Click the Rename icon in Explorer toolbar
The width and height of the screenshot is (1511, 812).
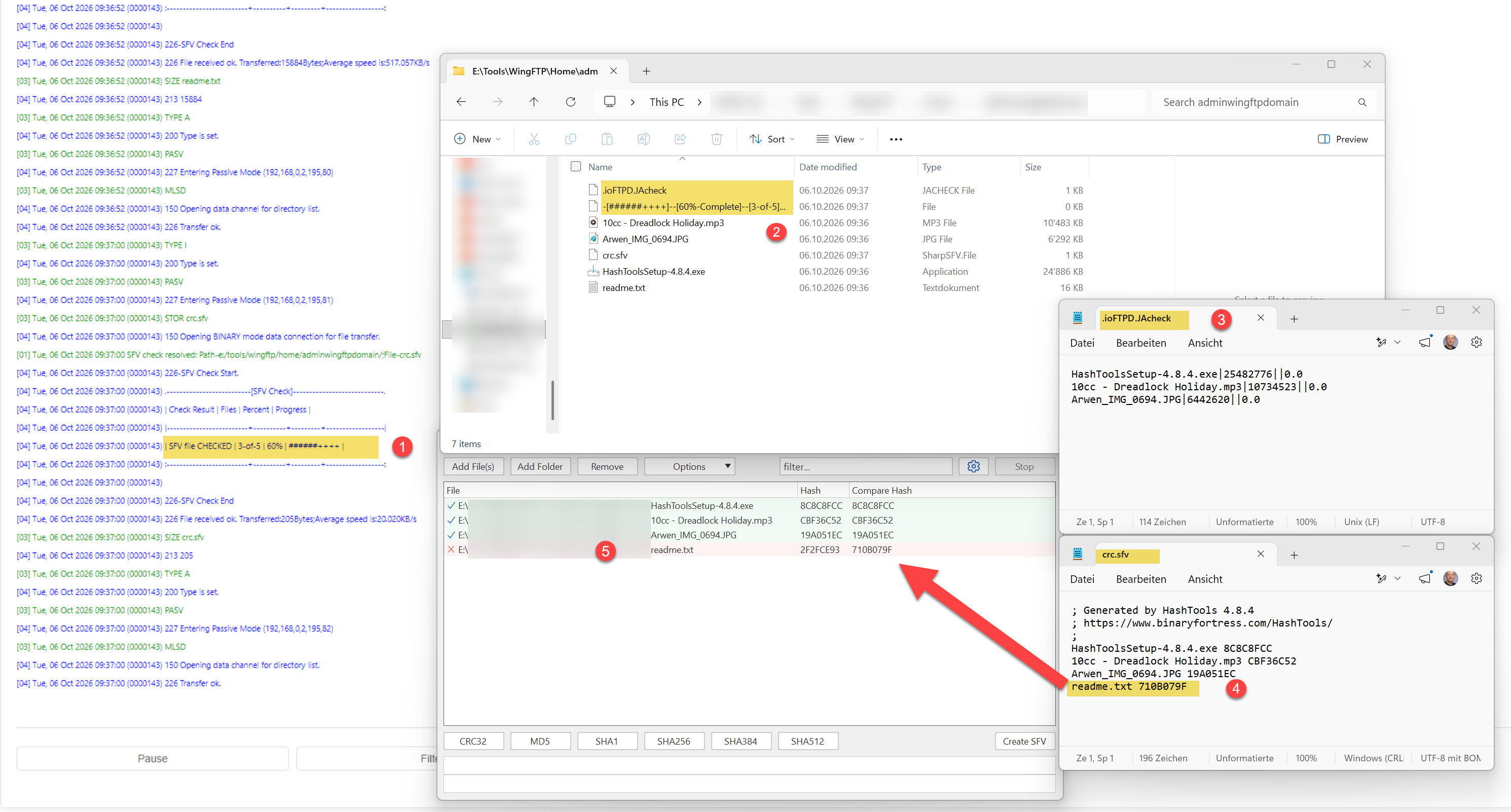pyautogui.click(x=643, y=139)
